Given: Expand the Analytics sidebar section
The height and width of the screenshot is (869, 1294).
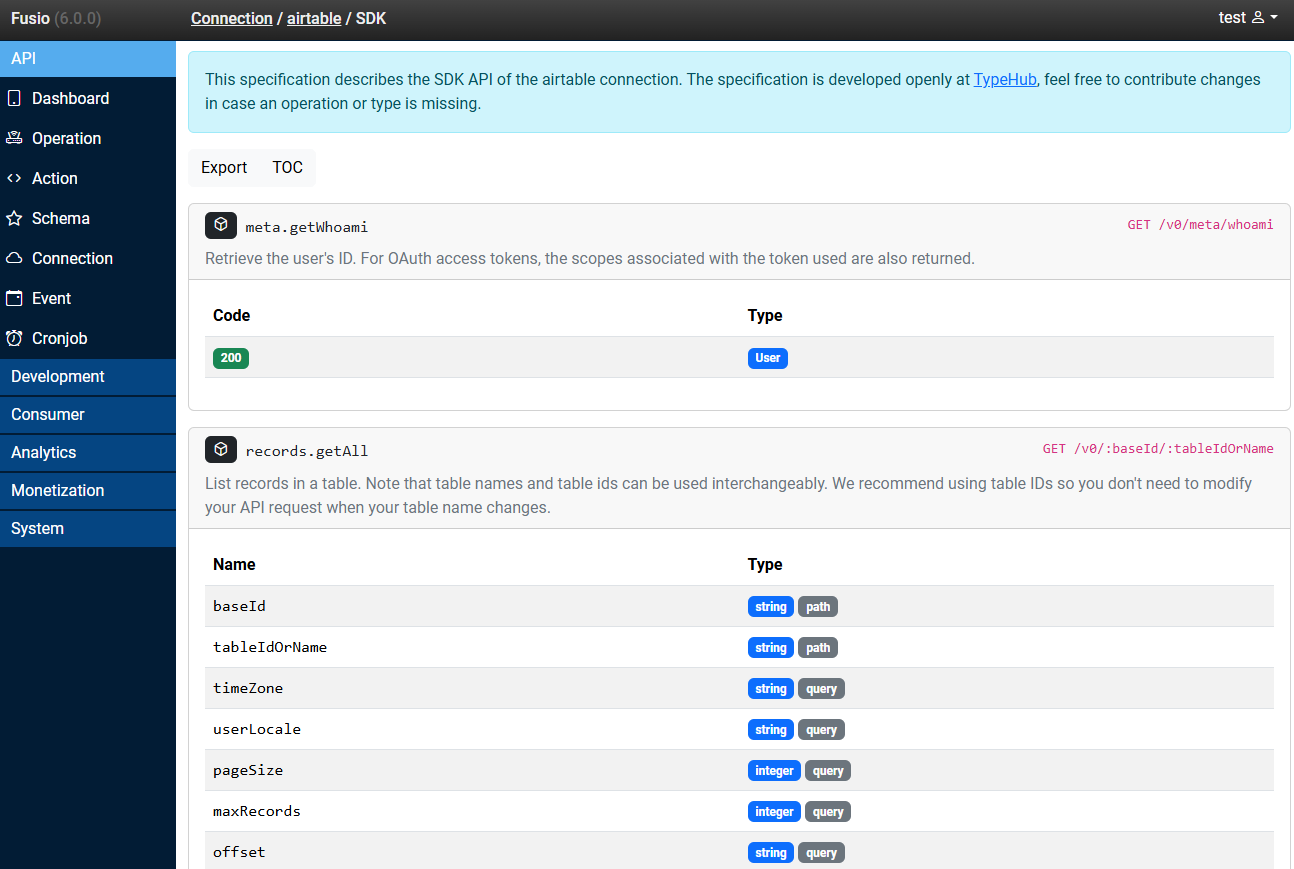Looking at the screenshot, I should click(88, 453).
